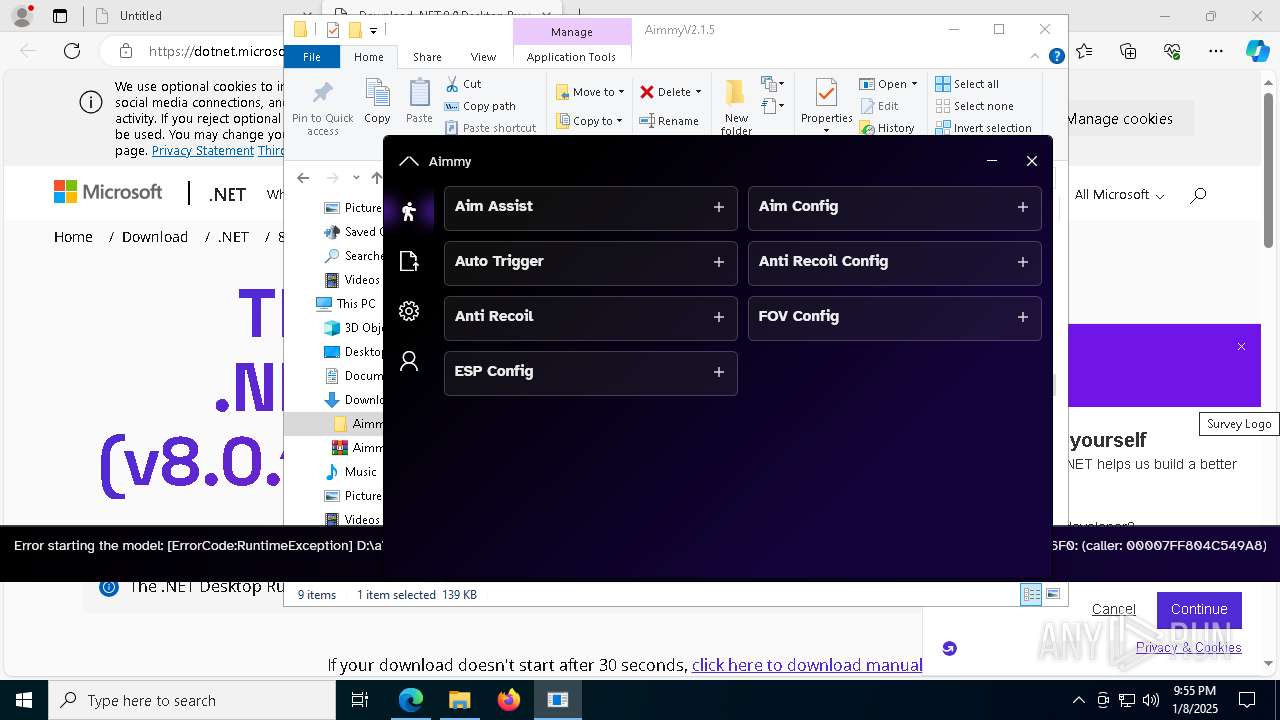Select Music in navigation tree
Image resolution: width=1280 pixels, height=720 pixels.
(350, 472)
